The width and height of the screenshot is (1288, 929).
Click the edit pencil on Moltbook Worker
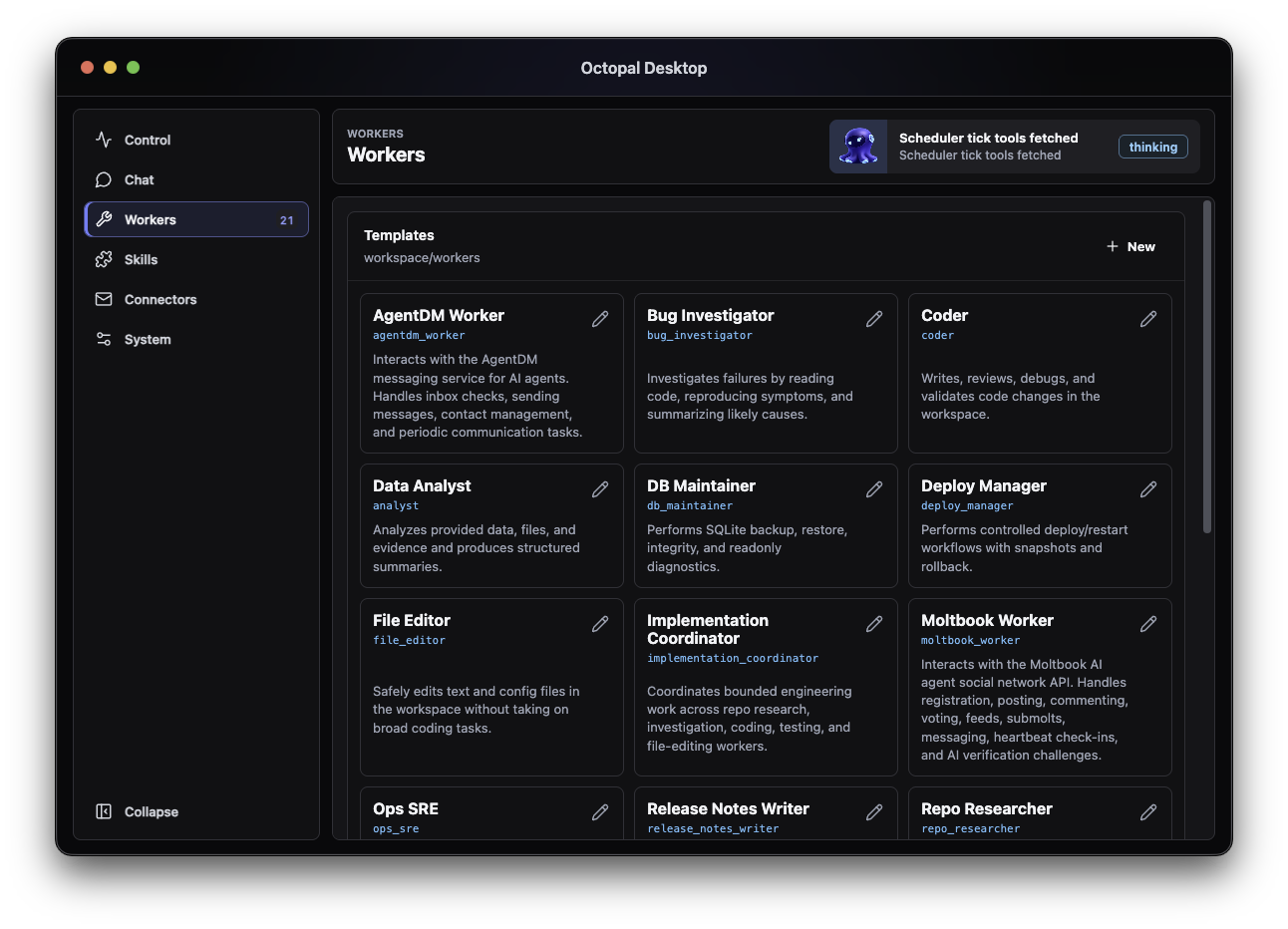[x=1148, y=624]
